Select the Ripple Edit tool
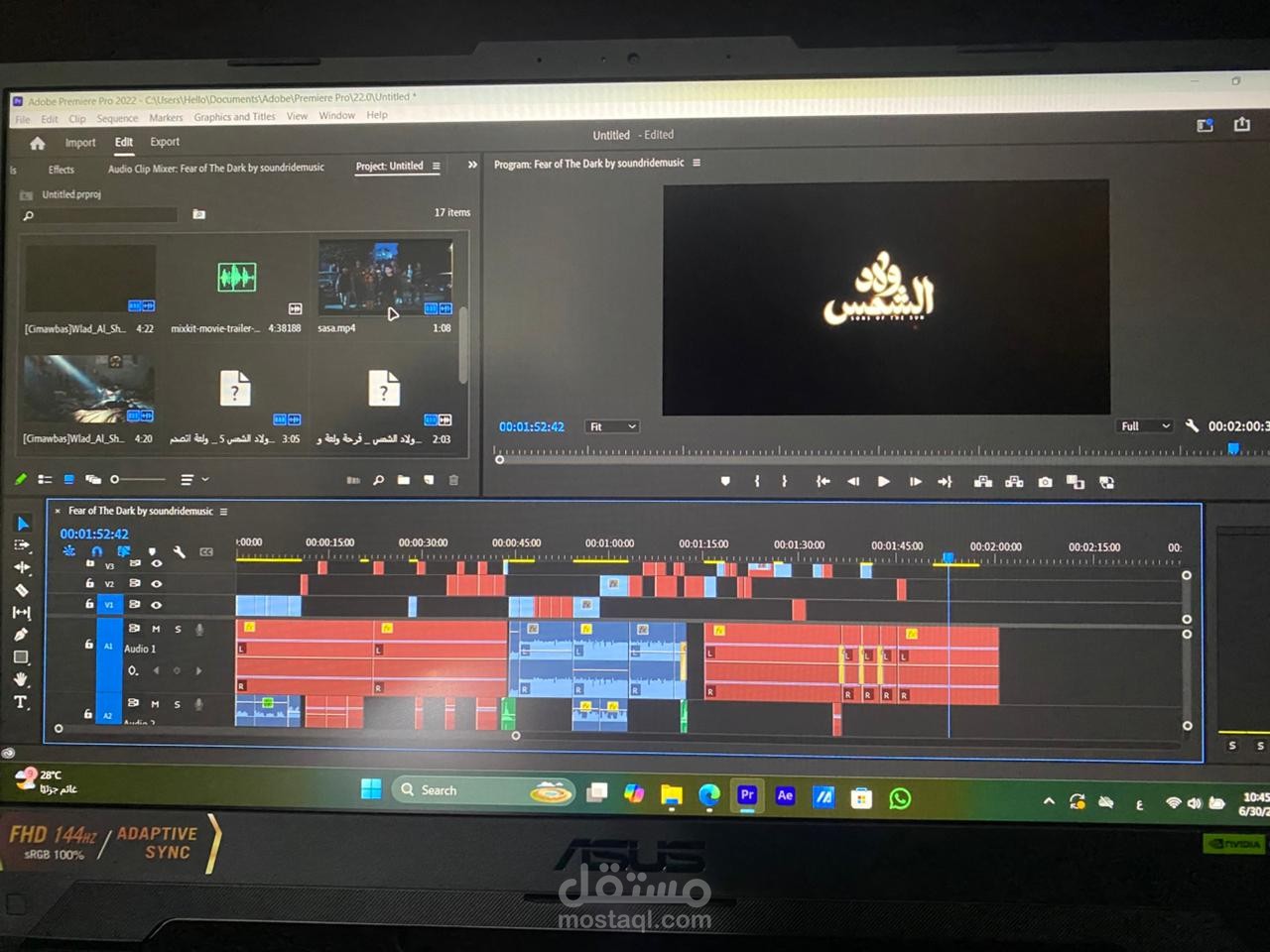The height and width of the screenshot is (952, 1270). tap(22, 568)
